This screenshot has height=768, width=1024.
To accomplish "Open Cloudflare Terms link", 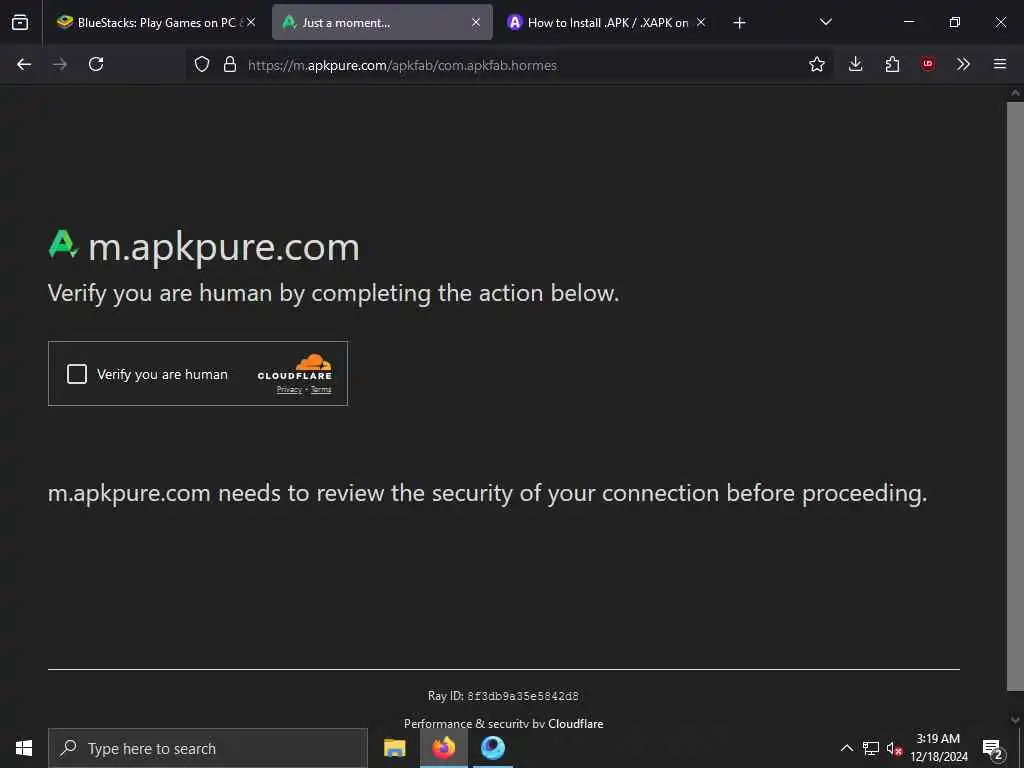I will [x=321, y=390].
